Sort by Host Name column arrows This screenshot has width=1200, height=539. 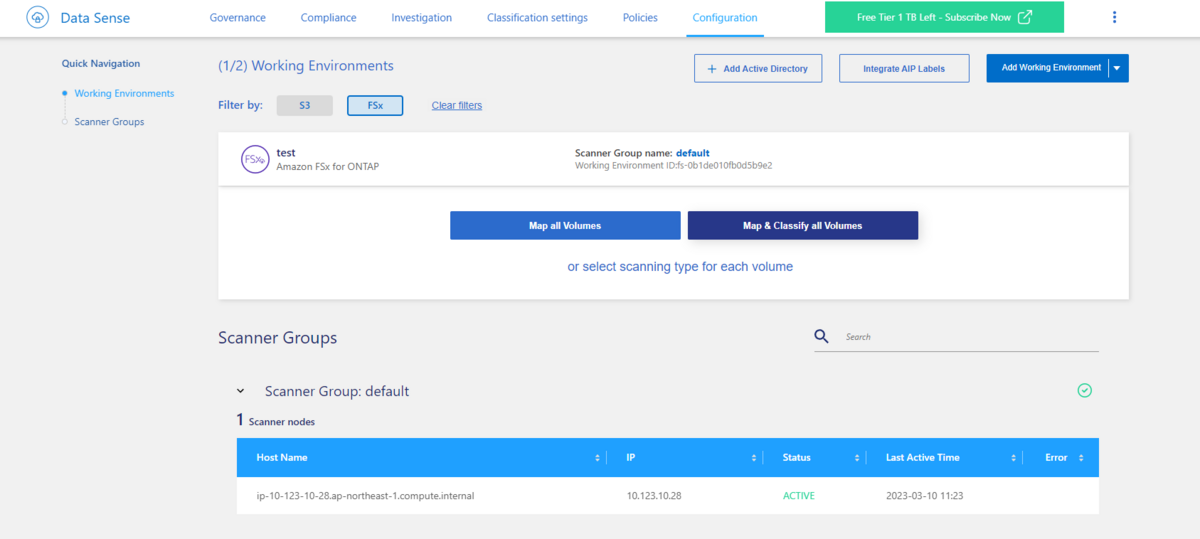click(x=598, y=458)
